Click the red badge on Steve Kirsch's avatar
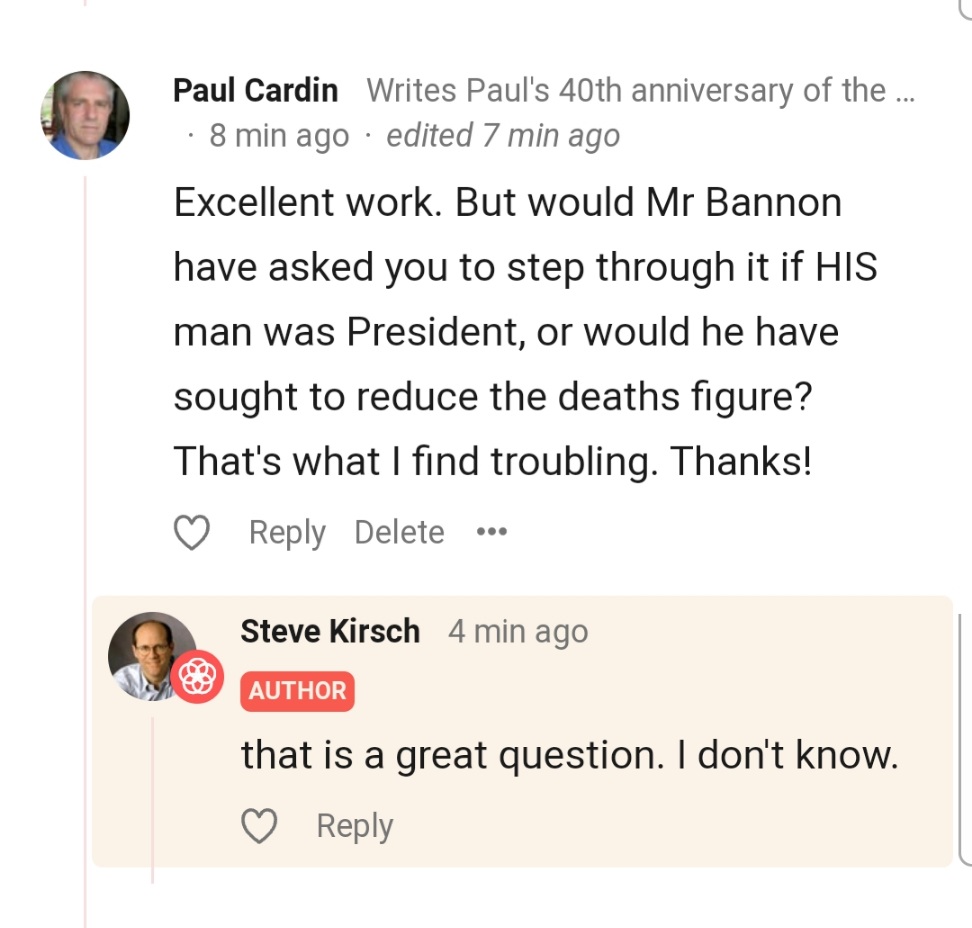This screenshot has width=972, height=928. (x=197, y=676)
